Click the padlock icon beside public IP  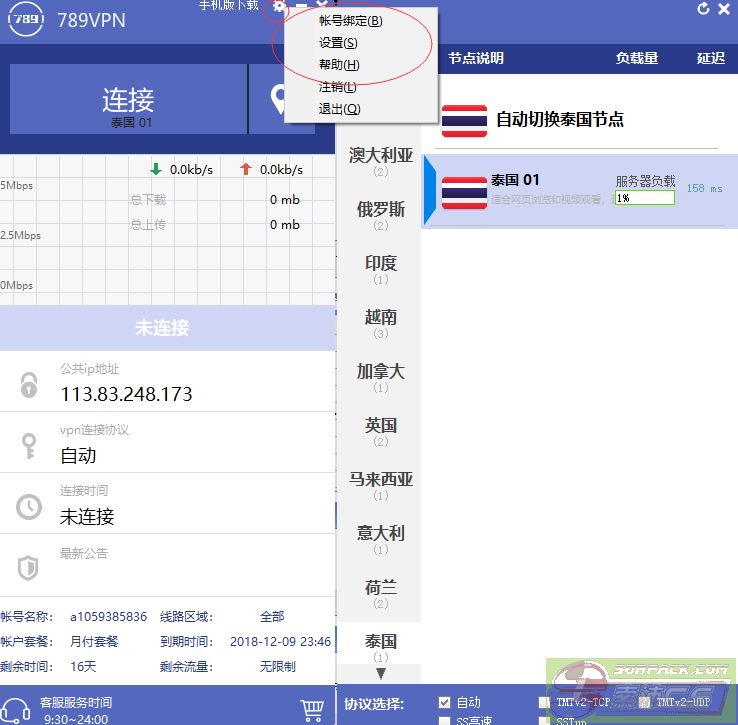click(29, 385)
